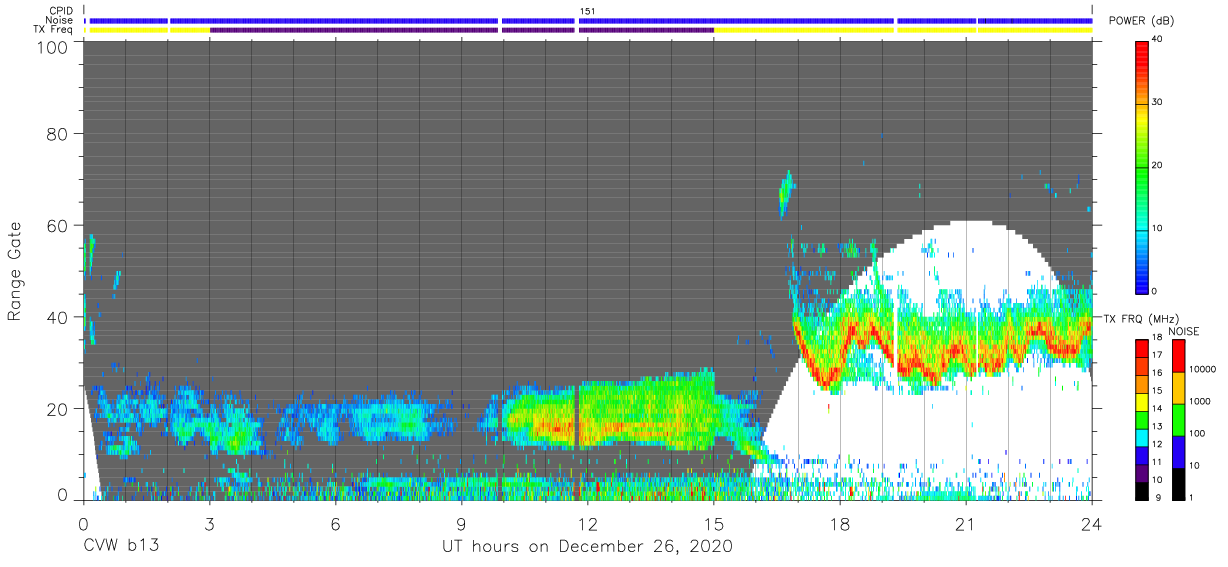The image size is (1228, 567).
Task: Click y-axis tick label '40'
Action: click(57, 317)
